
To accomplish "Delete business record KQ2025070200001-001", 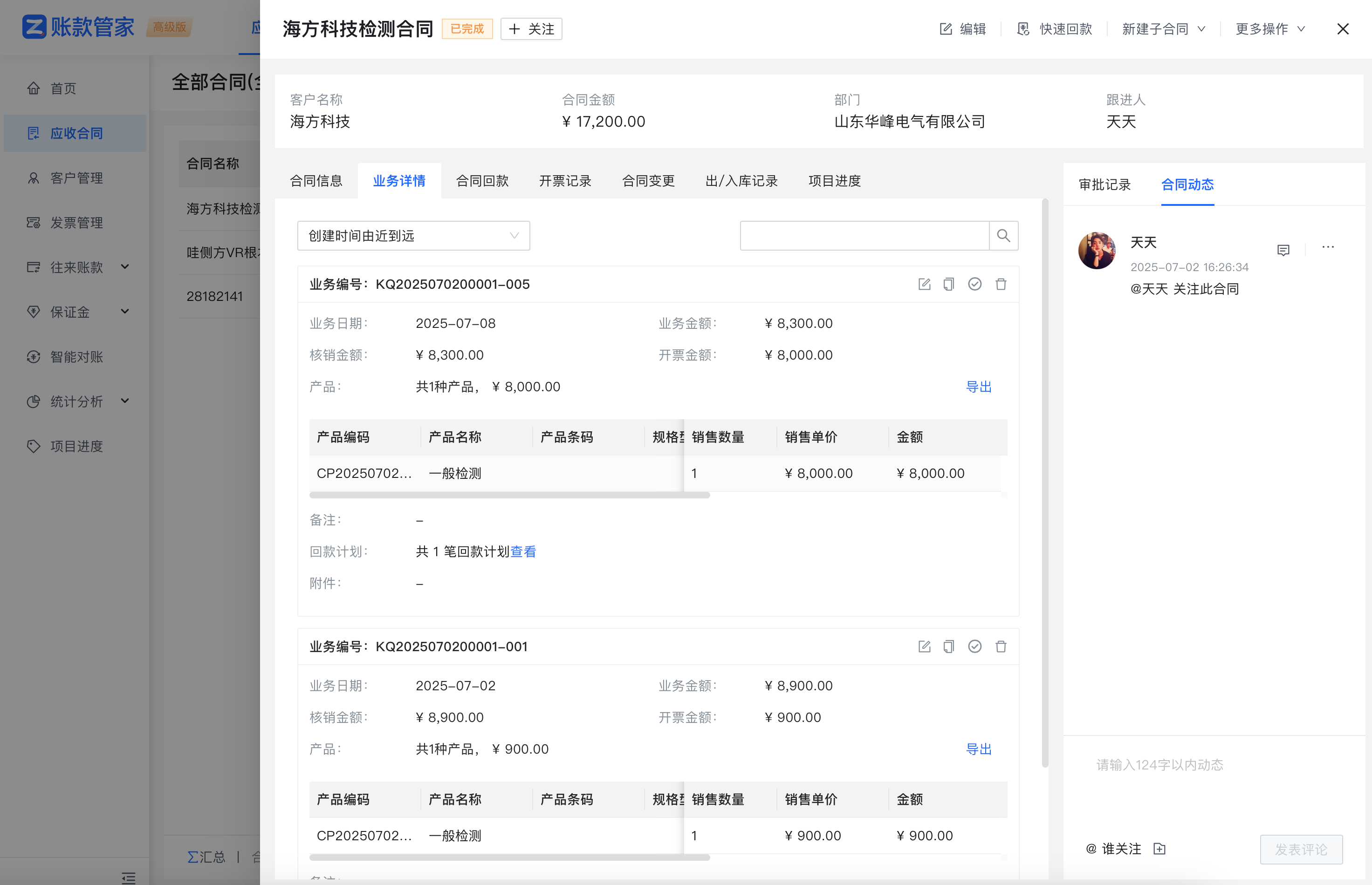I will point(1001,647).
